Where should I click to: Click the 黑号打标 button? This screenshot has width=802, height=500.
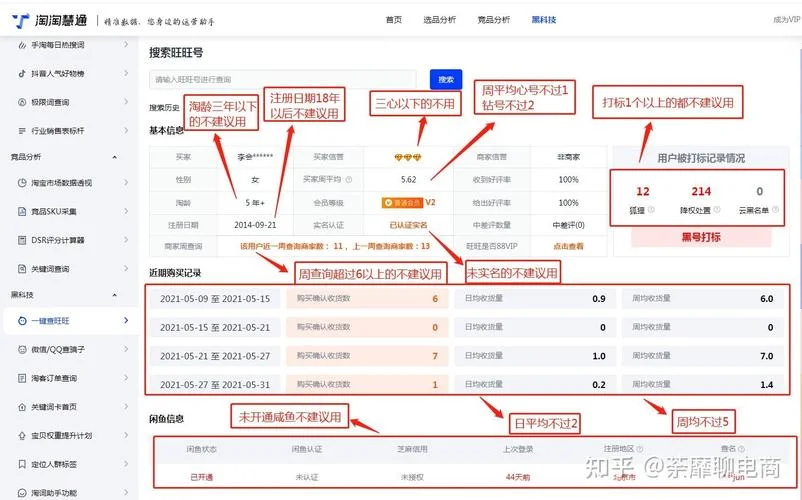pyautogui.click(x=701, y=237)
